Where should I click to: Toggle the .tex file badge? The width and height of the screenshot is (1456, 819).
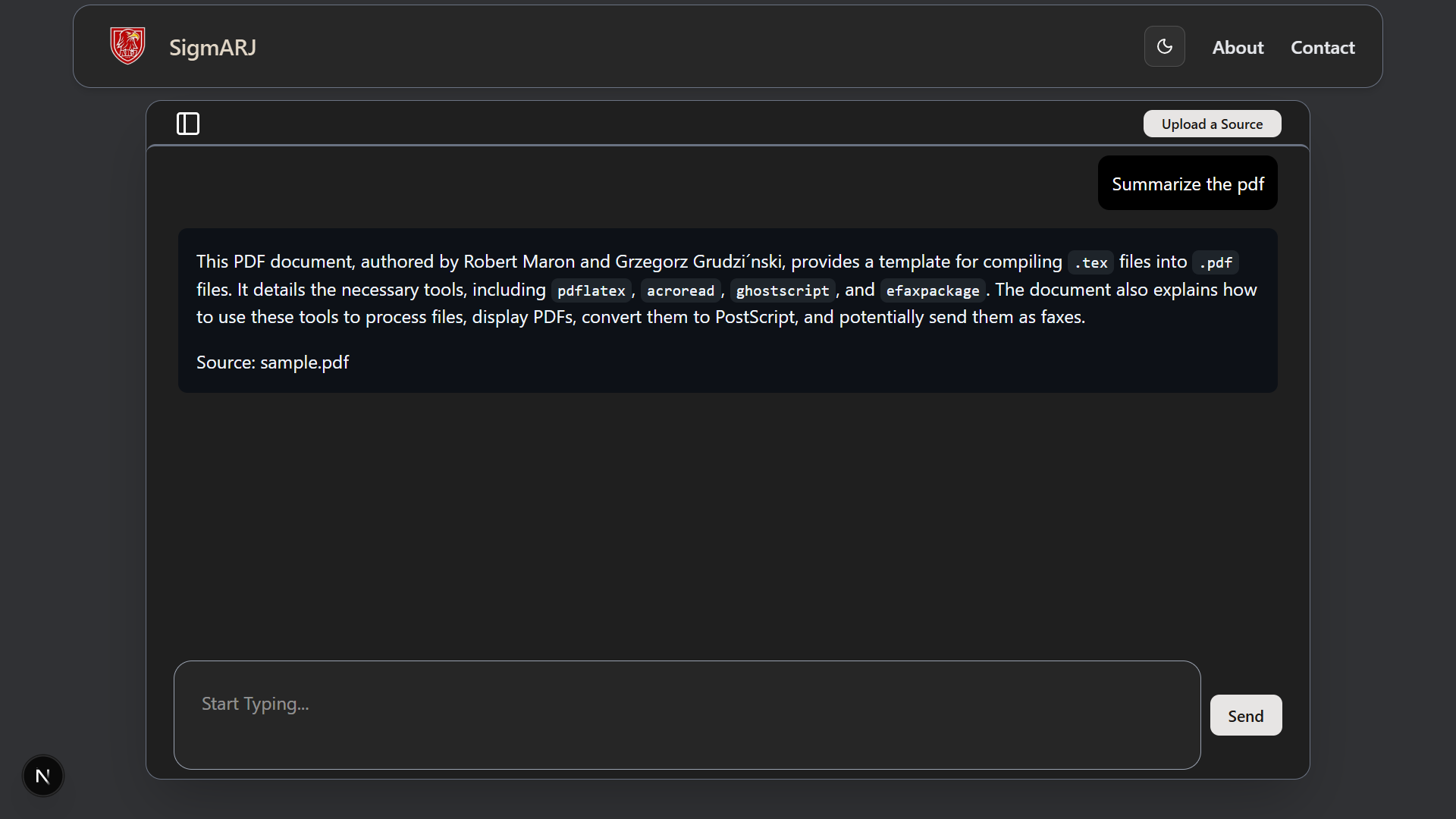[x=1090, y=262]
